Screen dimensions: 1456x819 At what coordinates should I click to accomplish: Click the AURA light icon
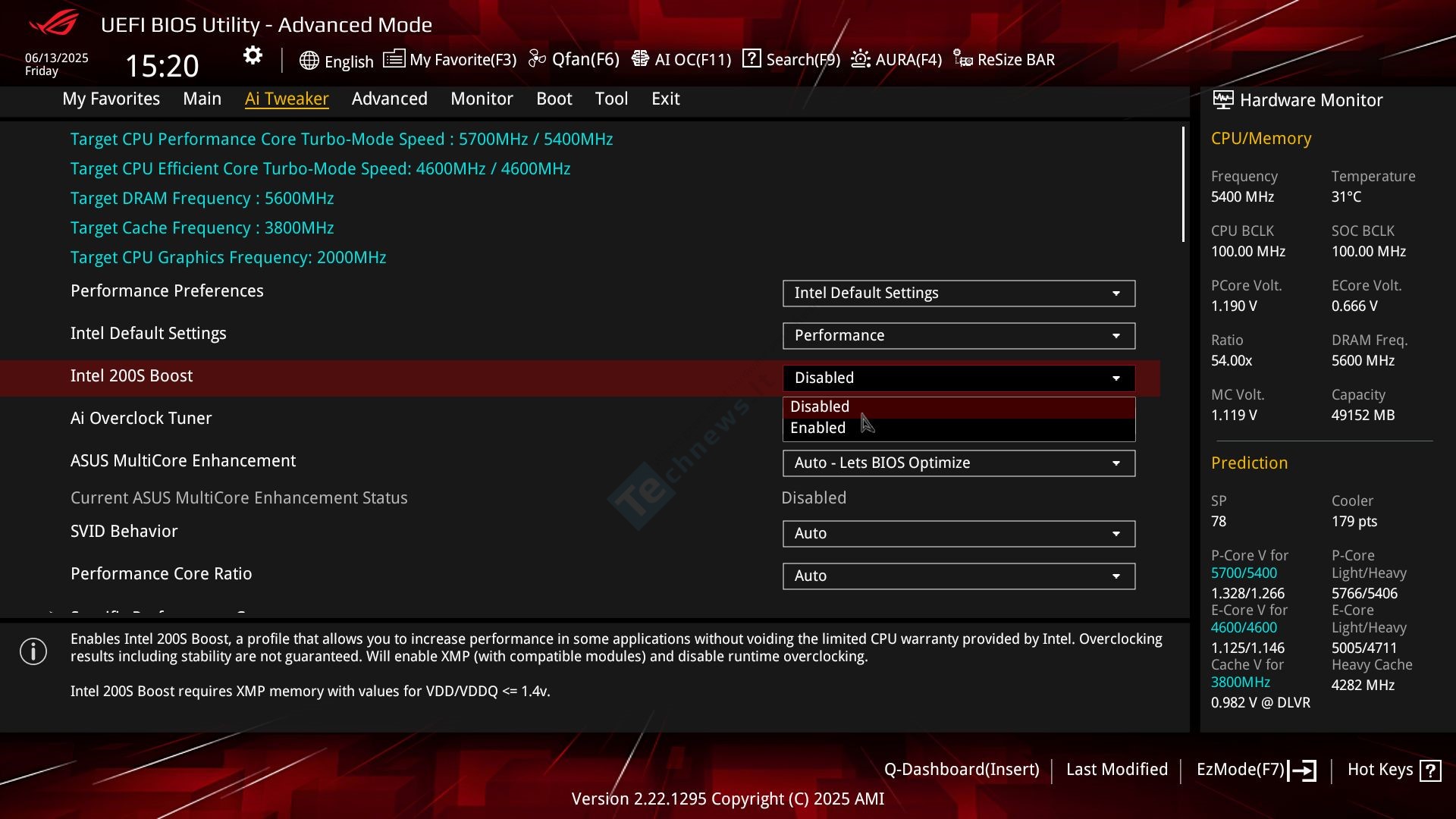tap(861, 58)
